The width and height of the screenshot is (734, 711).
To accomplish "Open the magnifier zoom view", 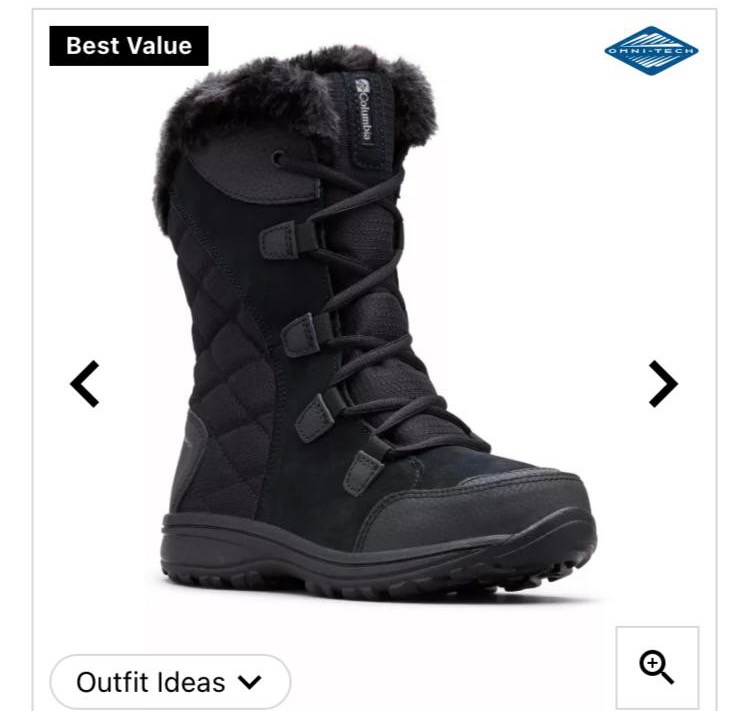I will click(x=657, y=667).
